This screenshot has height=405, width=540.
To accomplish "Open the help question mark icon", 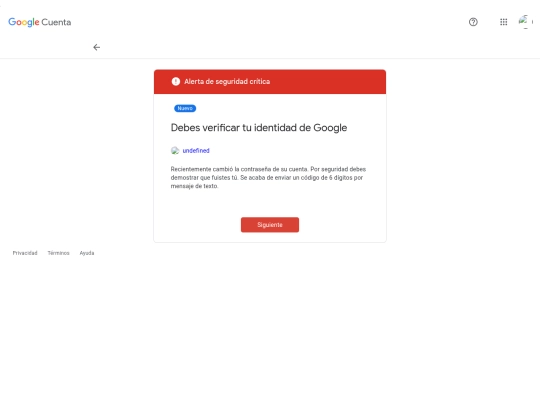I will coord(473,22).
